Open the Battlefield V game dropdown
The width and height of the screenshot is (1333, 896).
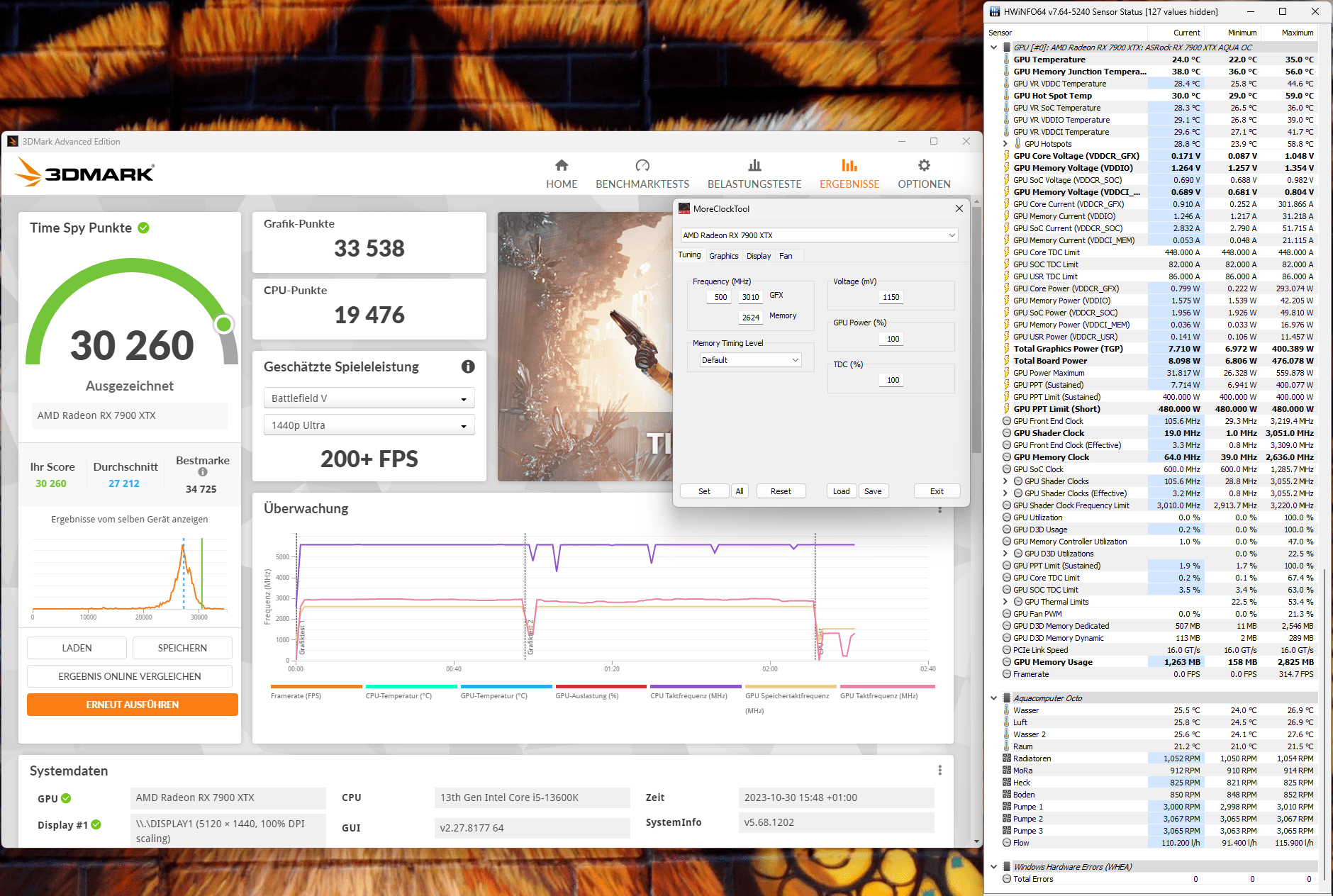coord(369,398)
